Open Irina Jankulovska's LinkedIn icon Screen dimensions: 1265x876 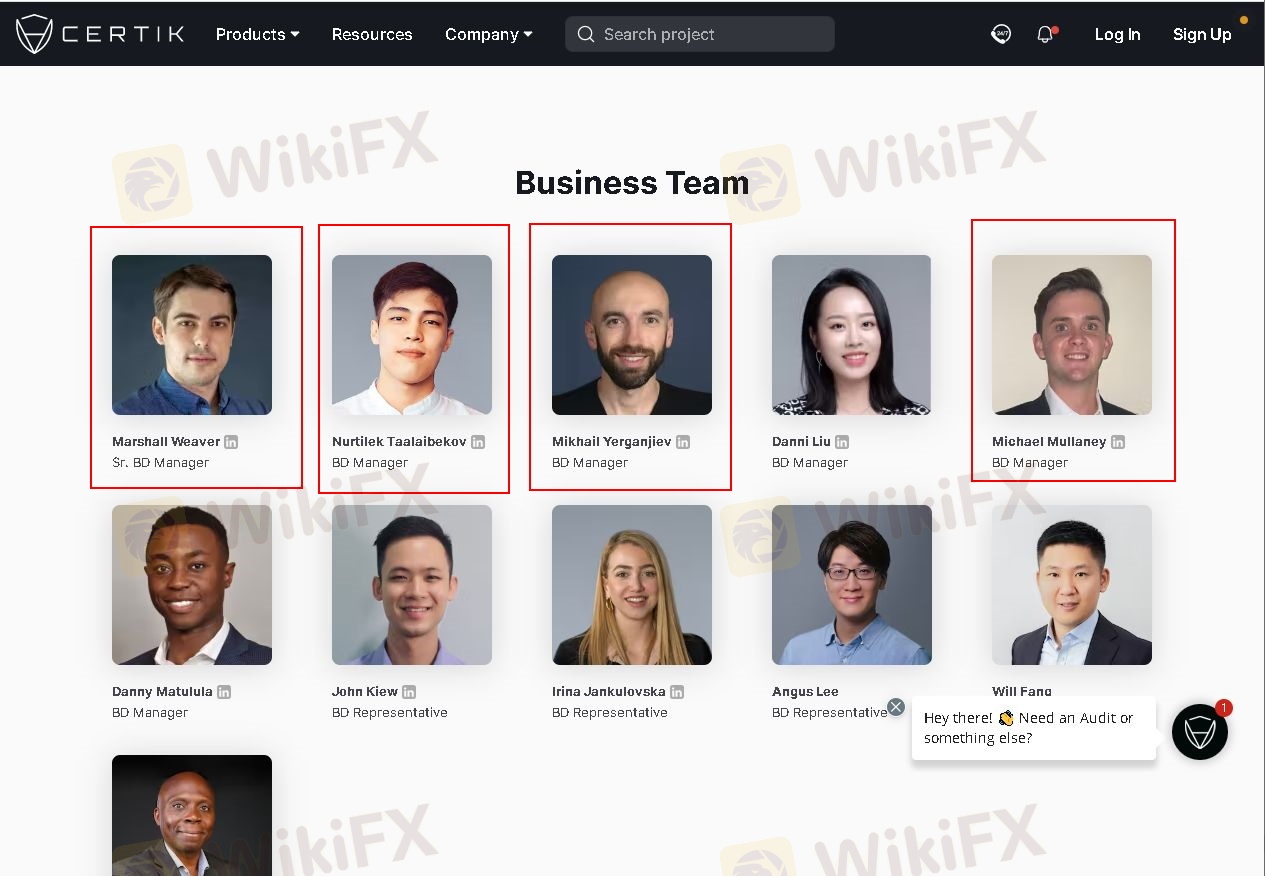[x=677, y=692]
